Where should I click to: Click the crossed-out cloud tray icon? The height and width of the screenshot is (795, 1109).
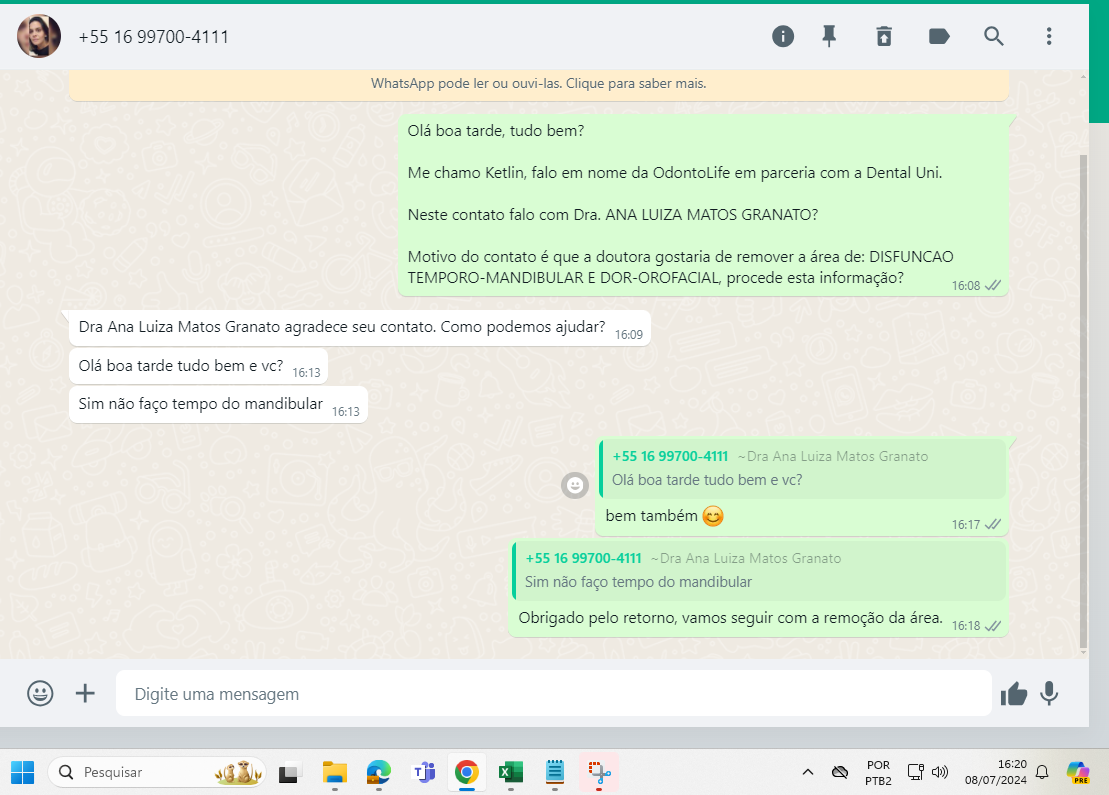point(840,772)
